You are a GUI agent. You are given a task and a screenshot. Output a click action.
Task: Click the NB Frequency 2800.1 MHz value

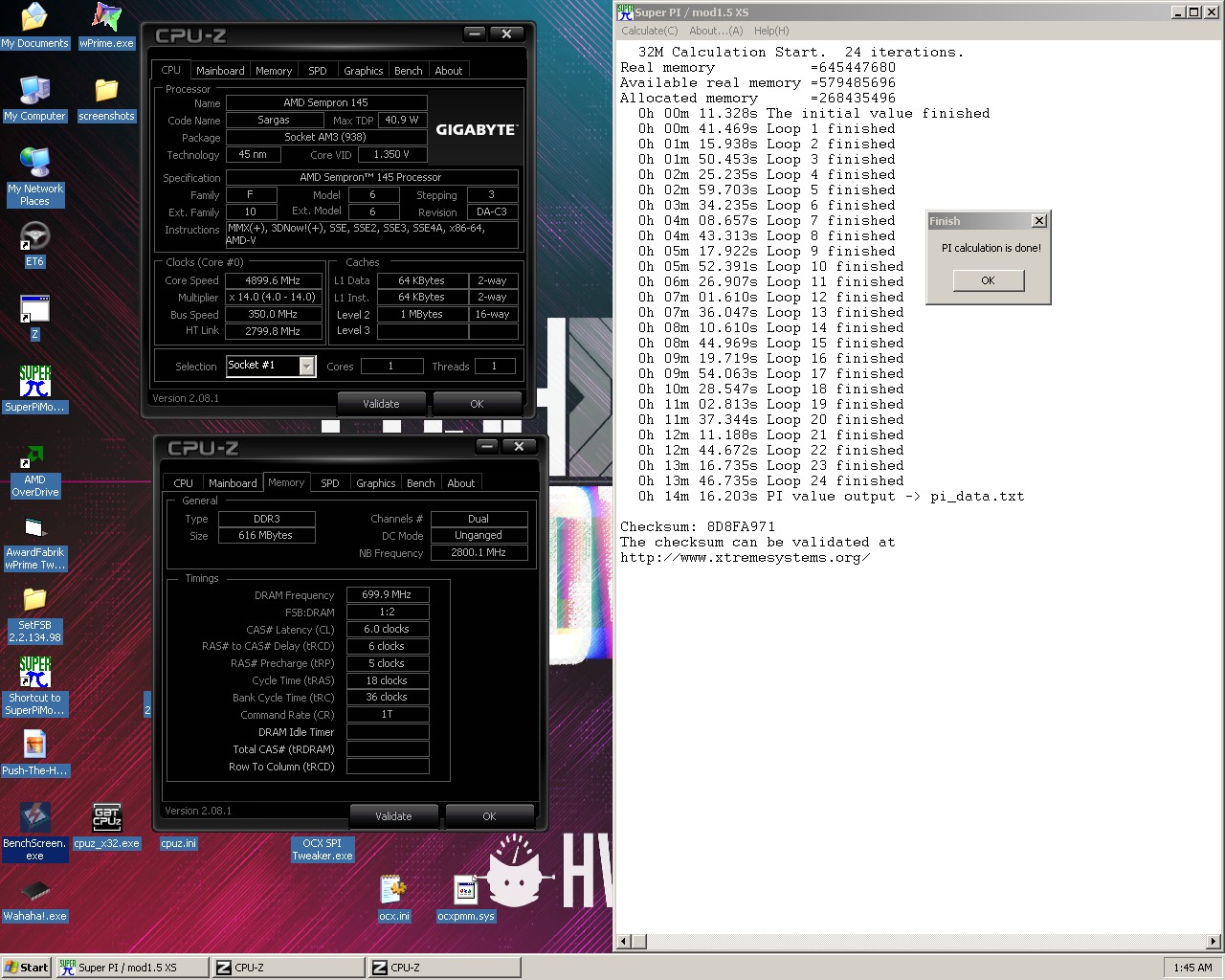479,552
